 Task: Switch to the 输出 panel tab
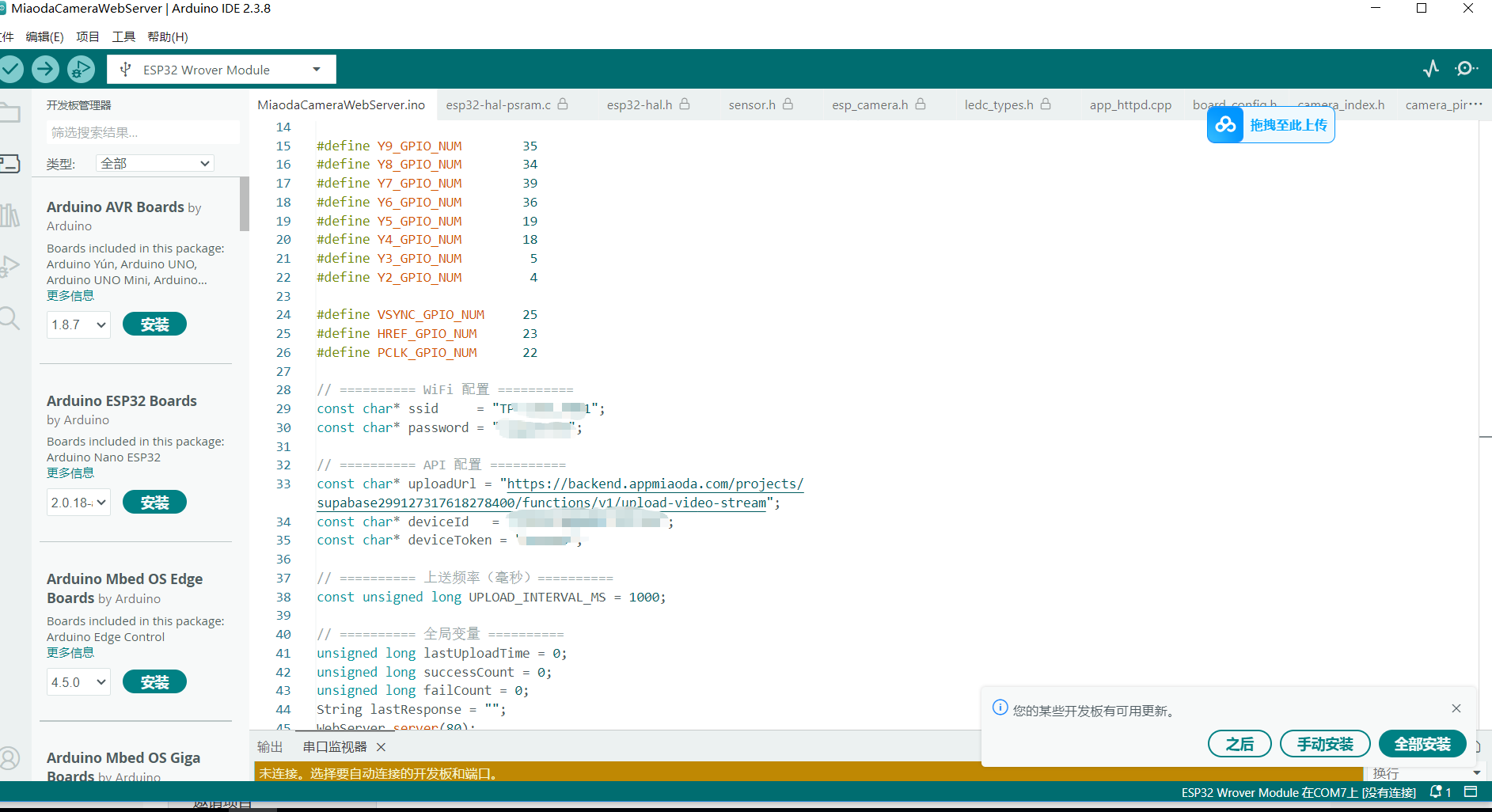pyautogui.click(x=270, y=747)
